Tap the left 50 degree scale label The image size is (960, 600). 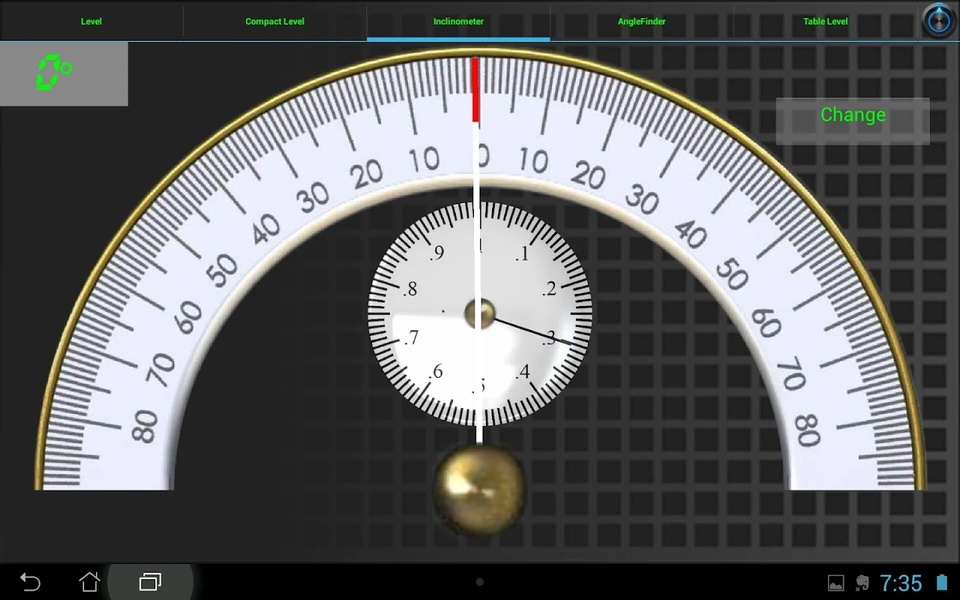click(222, 271)
